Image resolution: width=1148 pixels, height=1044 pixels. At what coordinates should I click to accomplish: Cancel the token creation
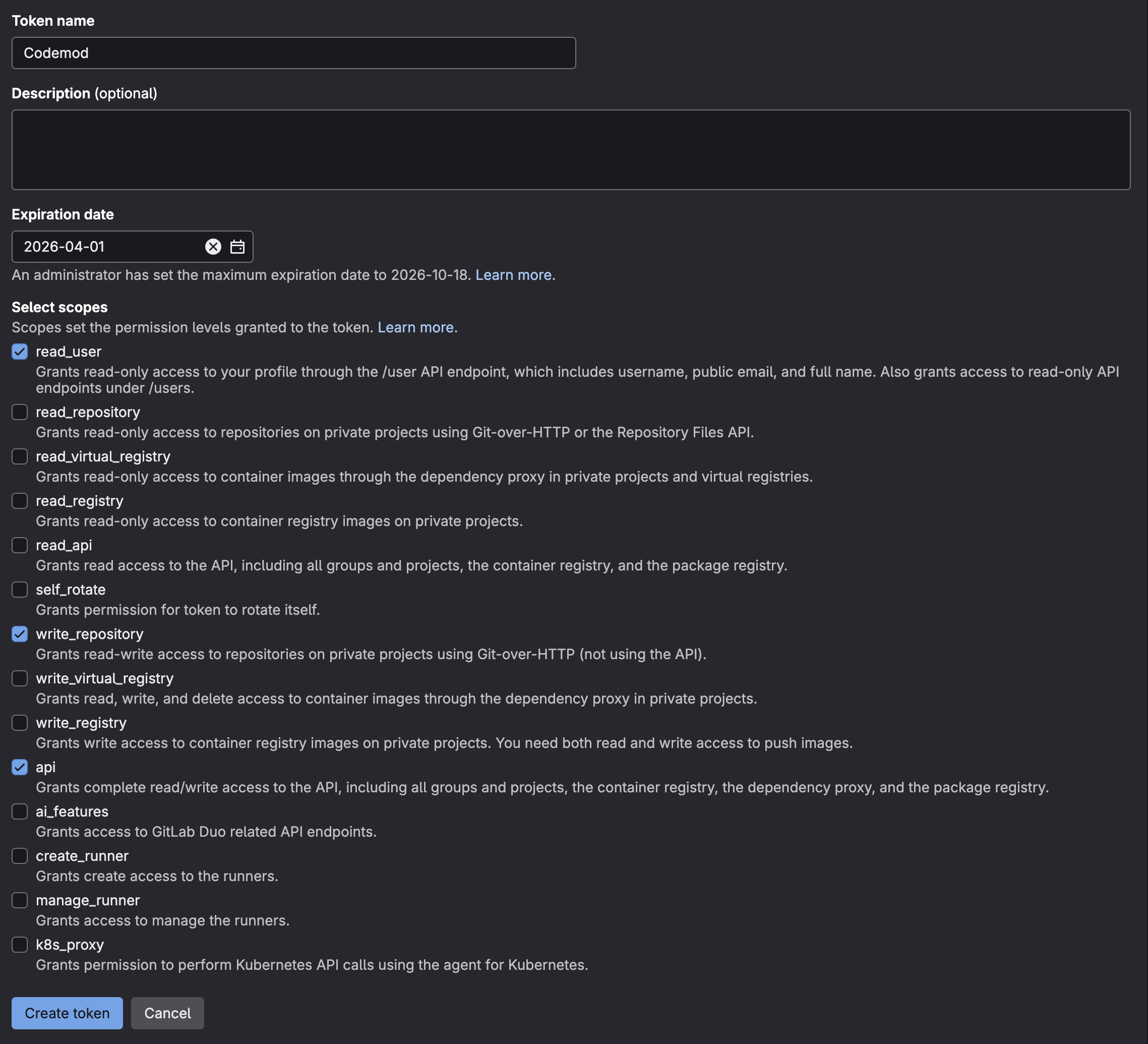pos(167,1013)
